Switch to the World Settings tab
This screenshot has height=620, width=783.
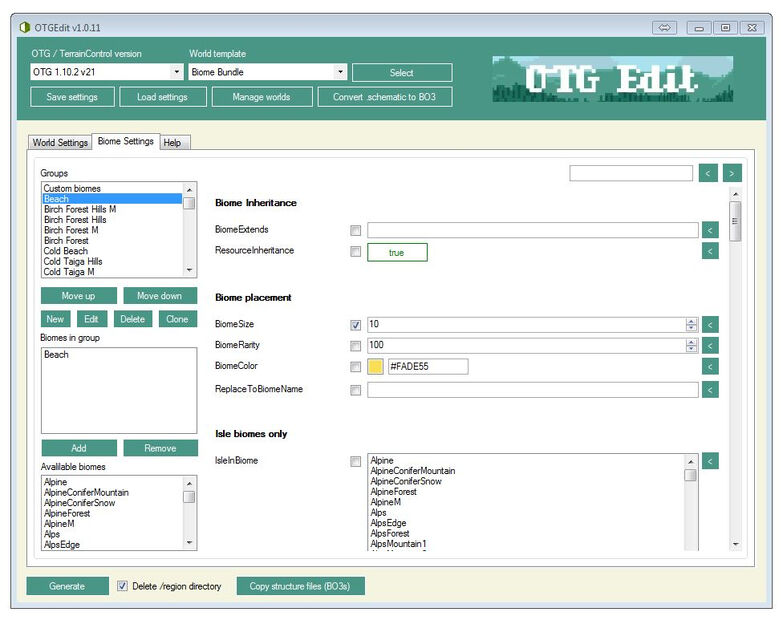tap(60, 143)
